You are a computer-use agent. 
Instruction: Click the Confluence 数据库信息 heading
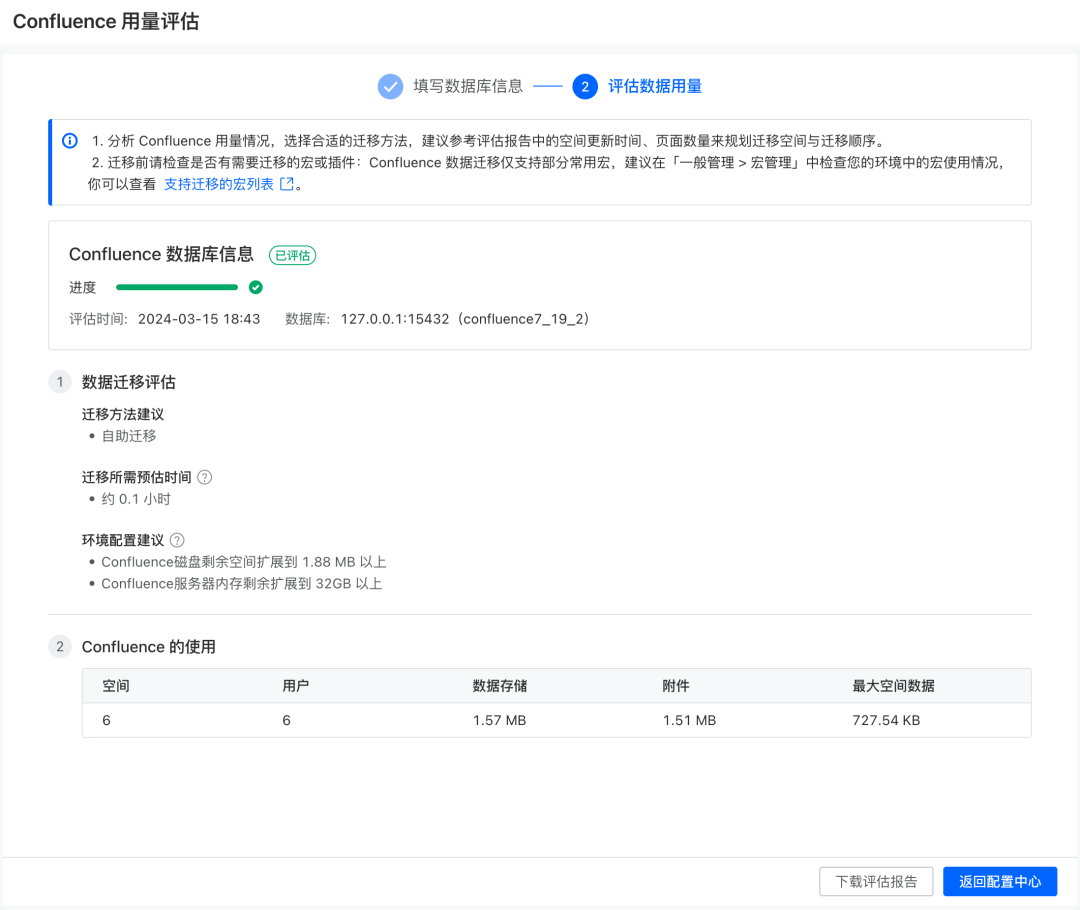[161, 254]
